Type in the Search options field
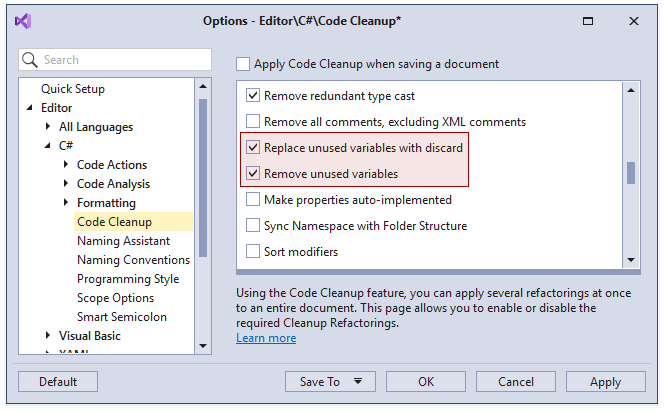This screenshot has height=412, width=664. 120,60
